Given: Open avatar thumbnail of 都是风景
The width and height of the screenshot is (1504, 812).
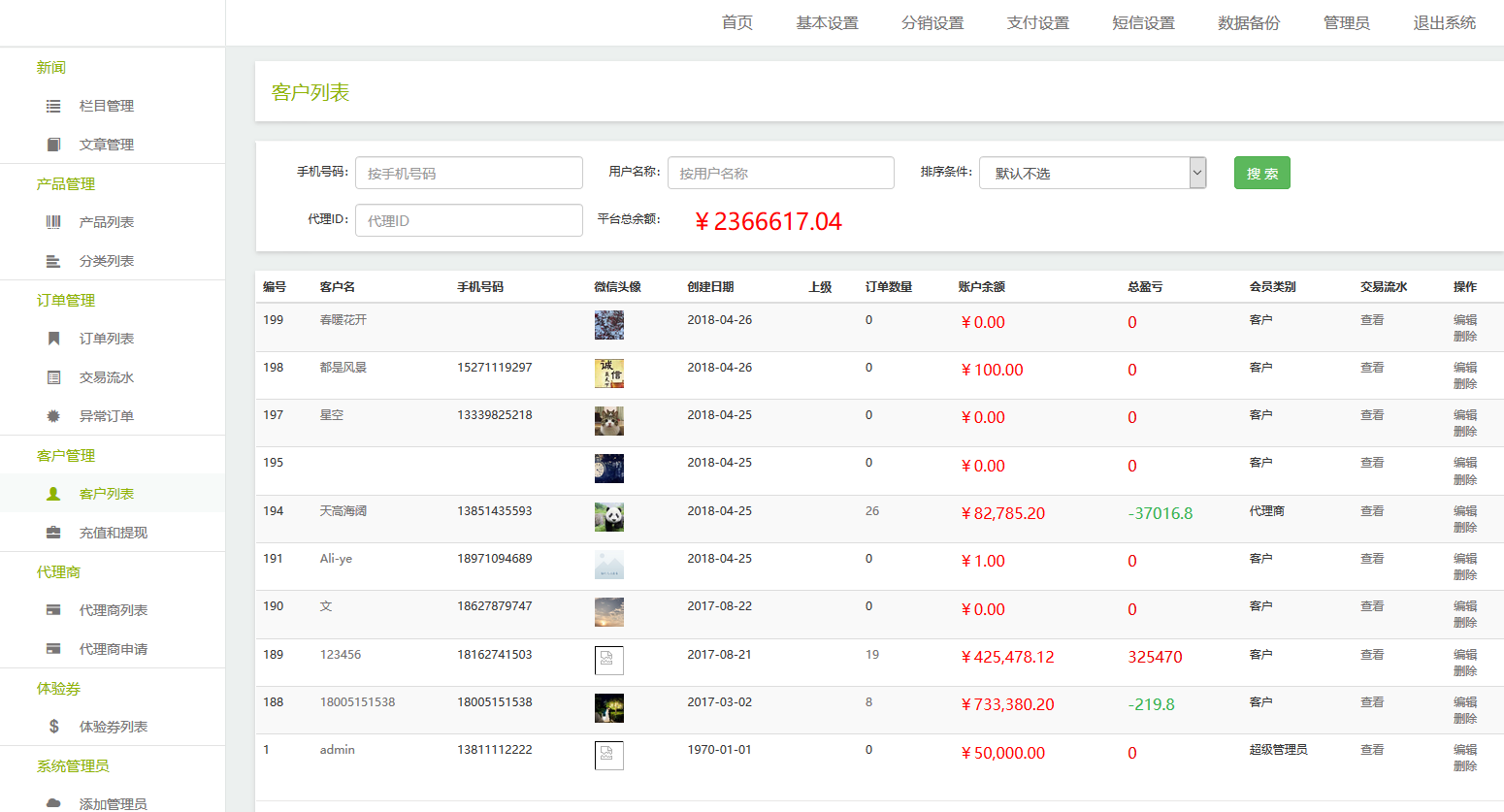Looking at the screenshot, I should (x=609, y=373).
